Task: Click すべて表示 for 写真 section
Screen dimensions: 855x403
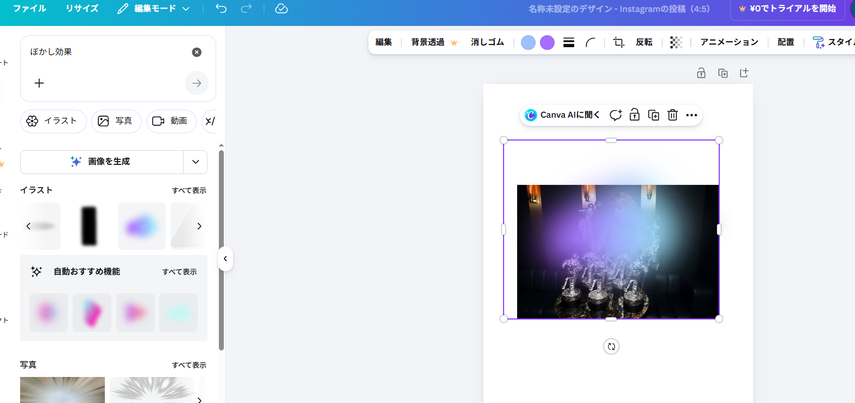Action: (x=189, y=365)
